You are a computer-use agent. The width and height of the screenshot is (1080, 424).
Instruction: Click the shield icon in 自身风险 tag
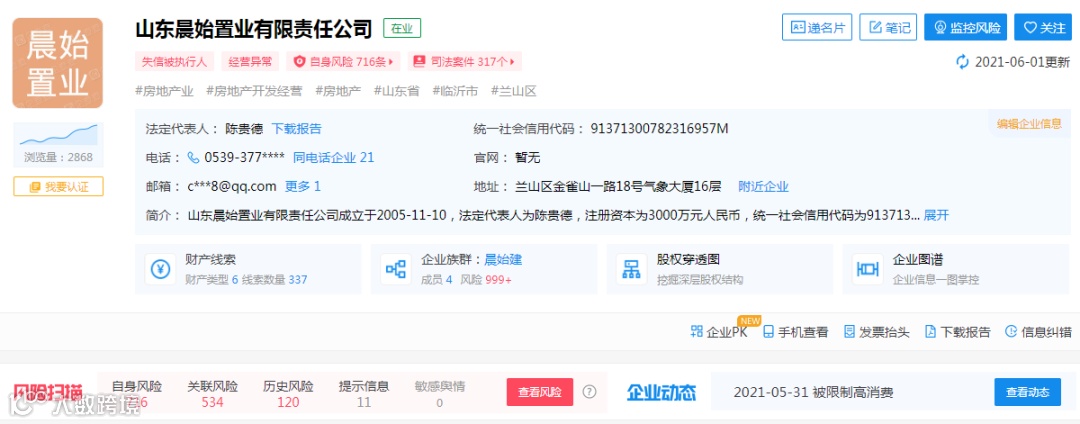300,61
